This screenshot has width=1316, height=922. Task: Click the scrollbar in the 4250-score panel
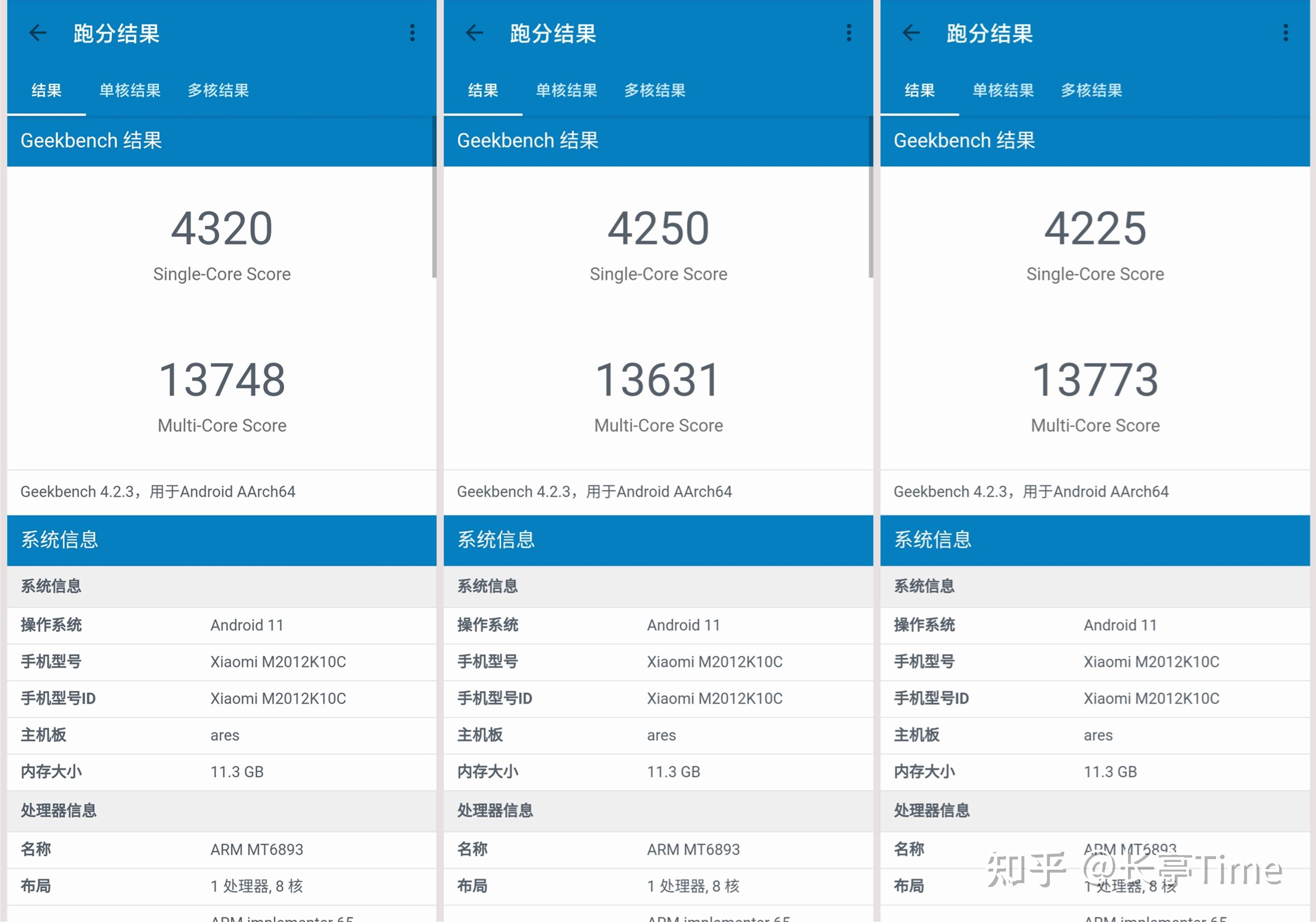pos(871,197)
